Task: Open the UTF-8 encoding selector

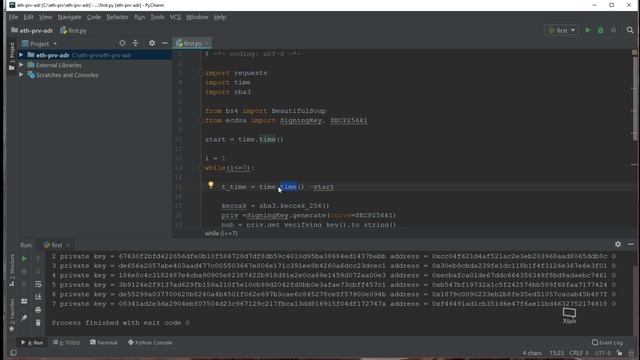Action: coord(603,353)
